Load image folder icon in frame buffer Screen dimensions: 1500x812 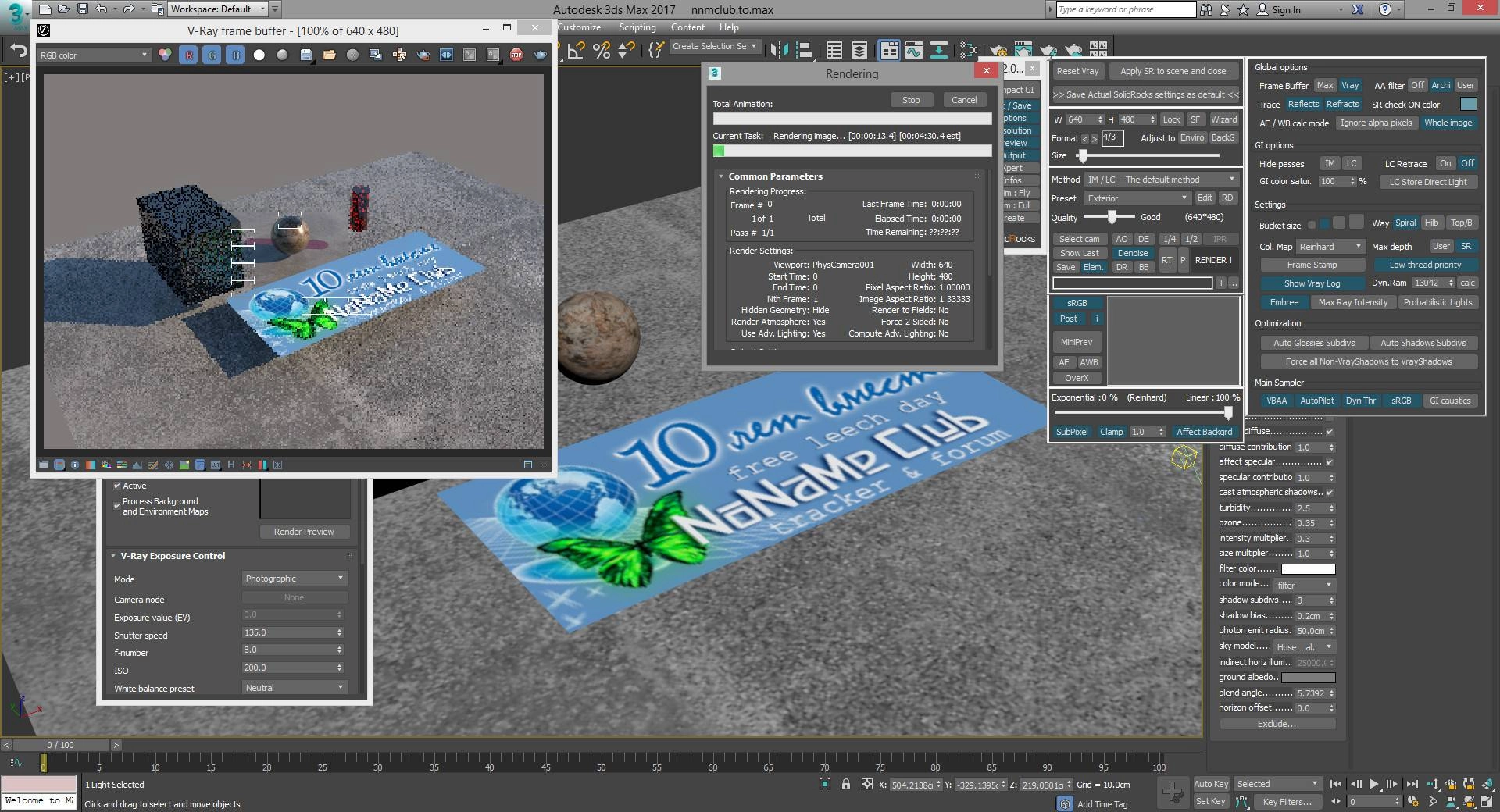coord(330,55)
